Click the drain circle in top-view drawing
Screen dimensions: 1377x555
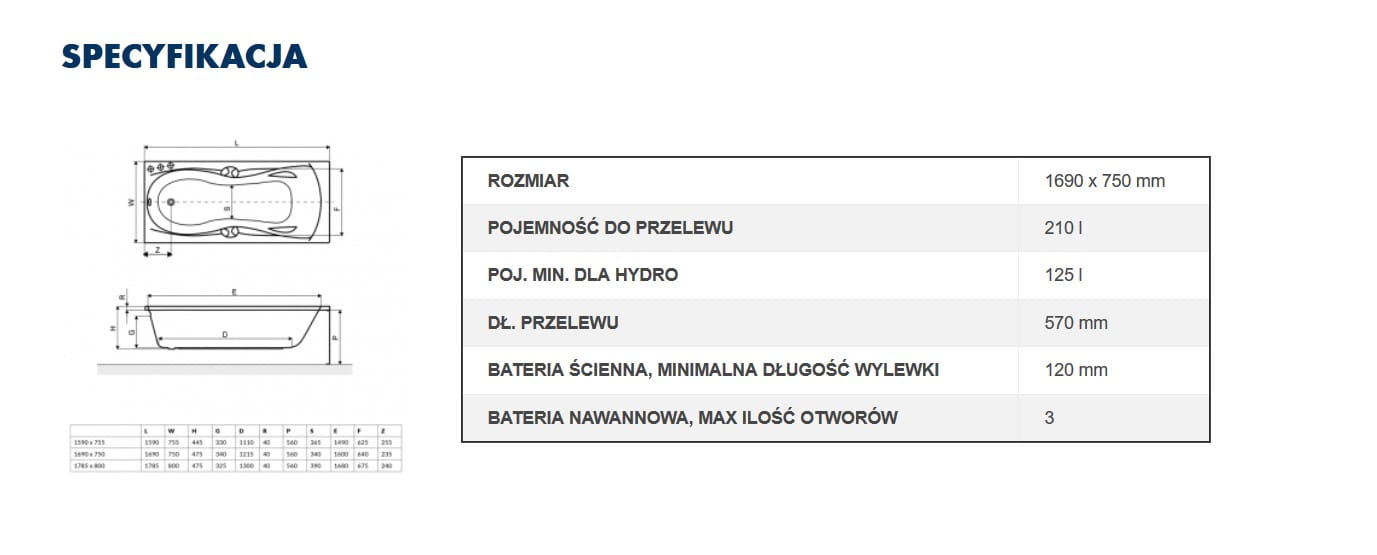pos(171,202)
